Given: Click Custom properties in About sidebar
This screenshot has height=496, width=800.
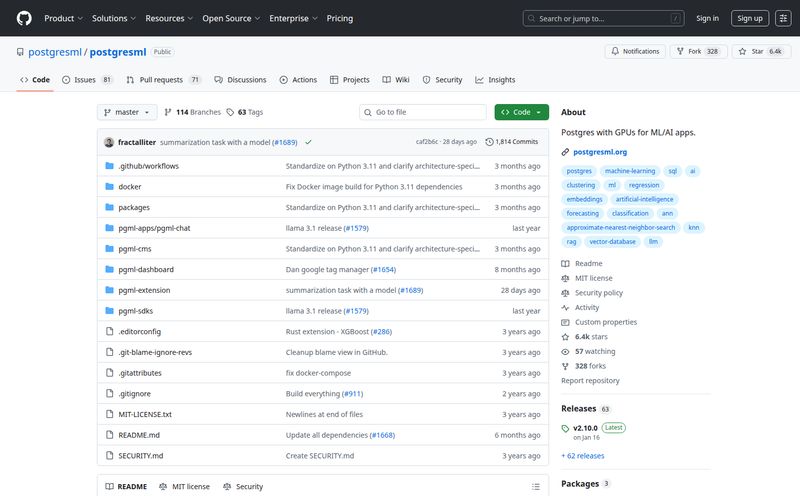Looking at the screenshot, I should (606, 323).
